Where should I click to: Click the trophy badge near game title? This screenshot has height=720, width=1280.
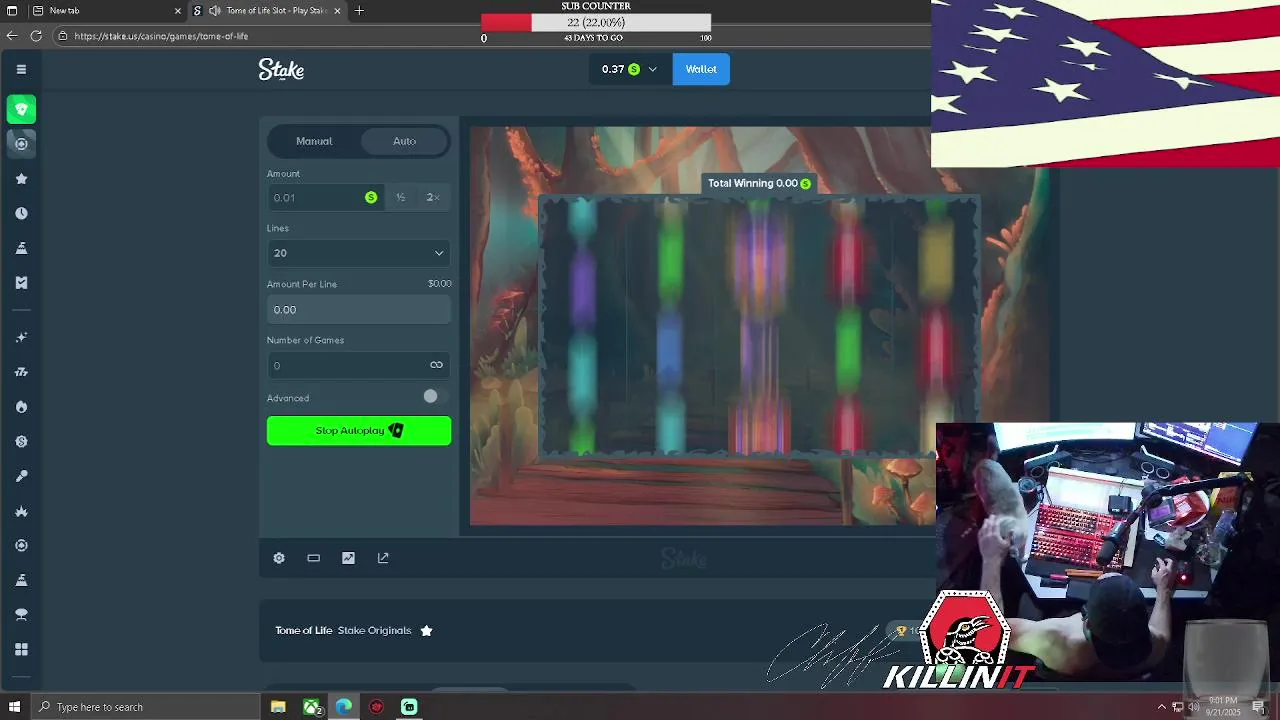coord(901,630)
